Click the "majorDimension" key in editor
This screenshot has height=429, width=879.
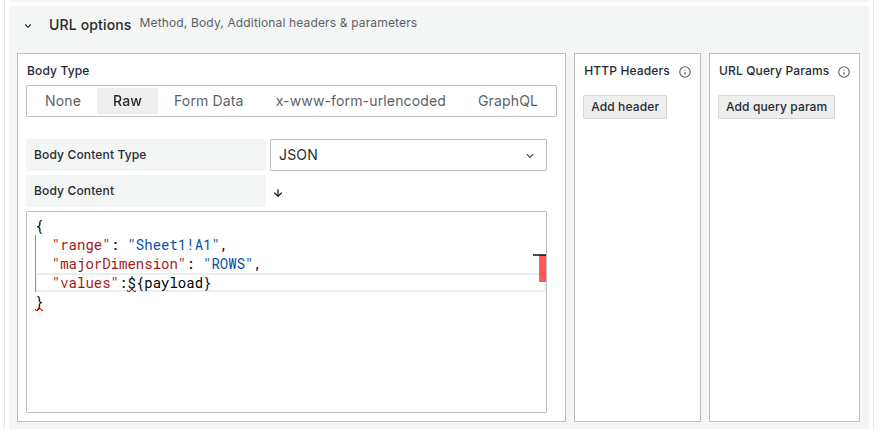tap(118, 264)
